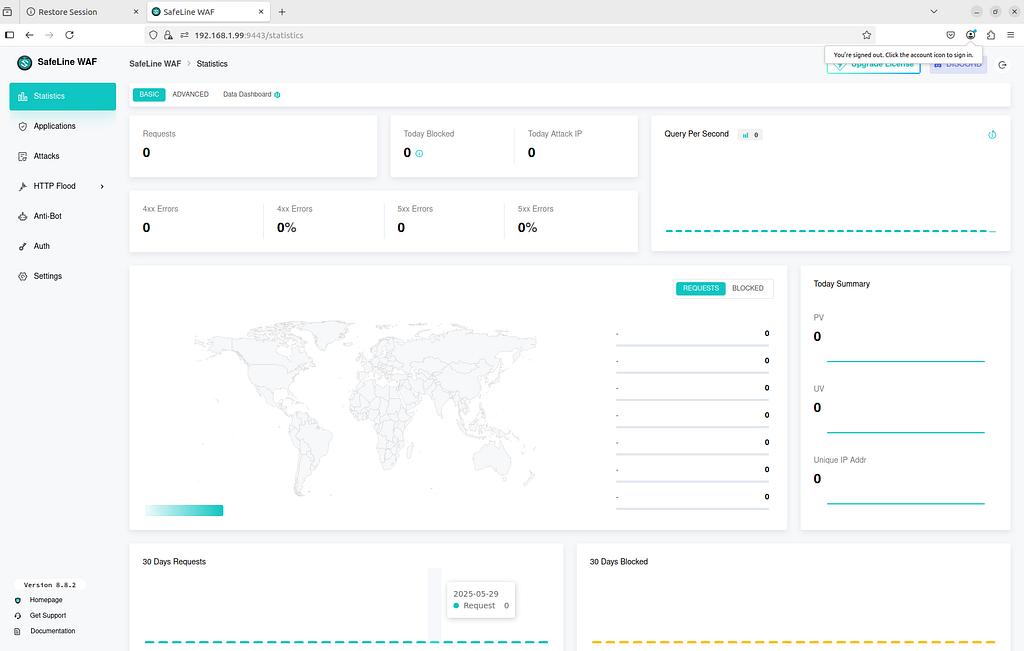Select the BASIC statistics tab
The image size is (1024, 651).
(149, 95)
